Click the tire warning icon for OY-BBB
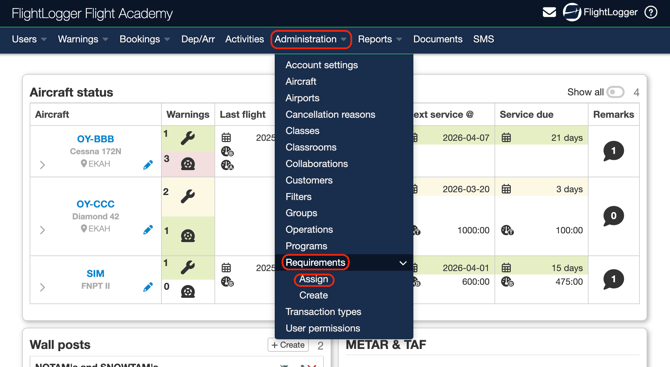The image size is (670, 367). 188,164
